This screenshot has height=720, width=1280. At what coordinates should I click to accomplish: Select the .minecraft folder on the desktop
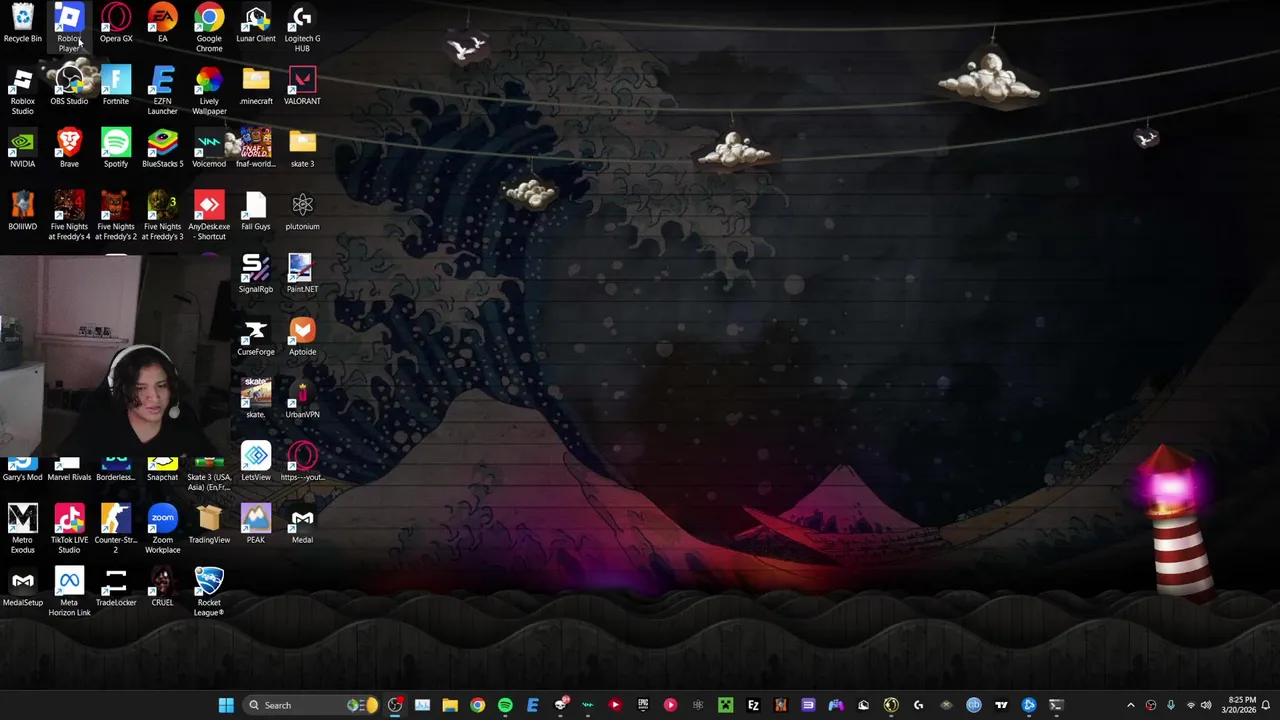tap(256, 86)
